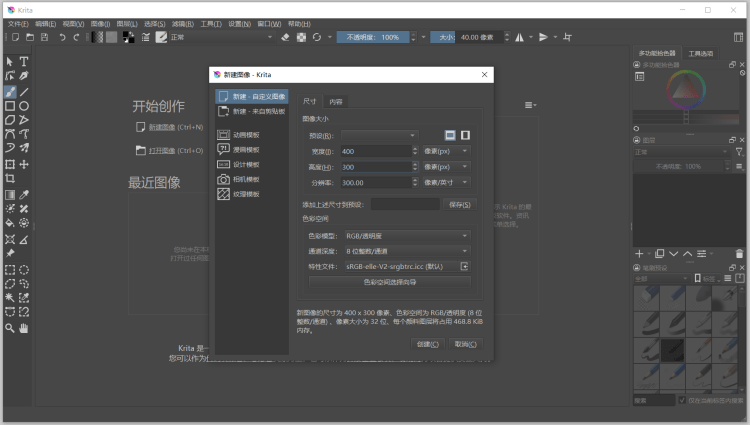The height and width of the screenshot is (425, 750).
Task: Select the Pan hand tool
Action: coord(24,328)
